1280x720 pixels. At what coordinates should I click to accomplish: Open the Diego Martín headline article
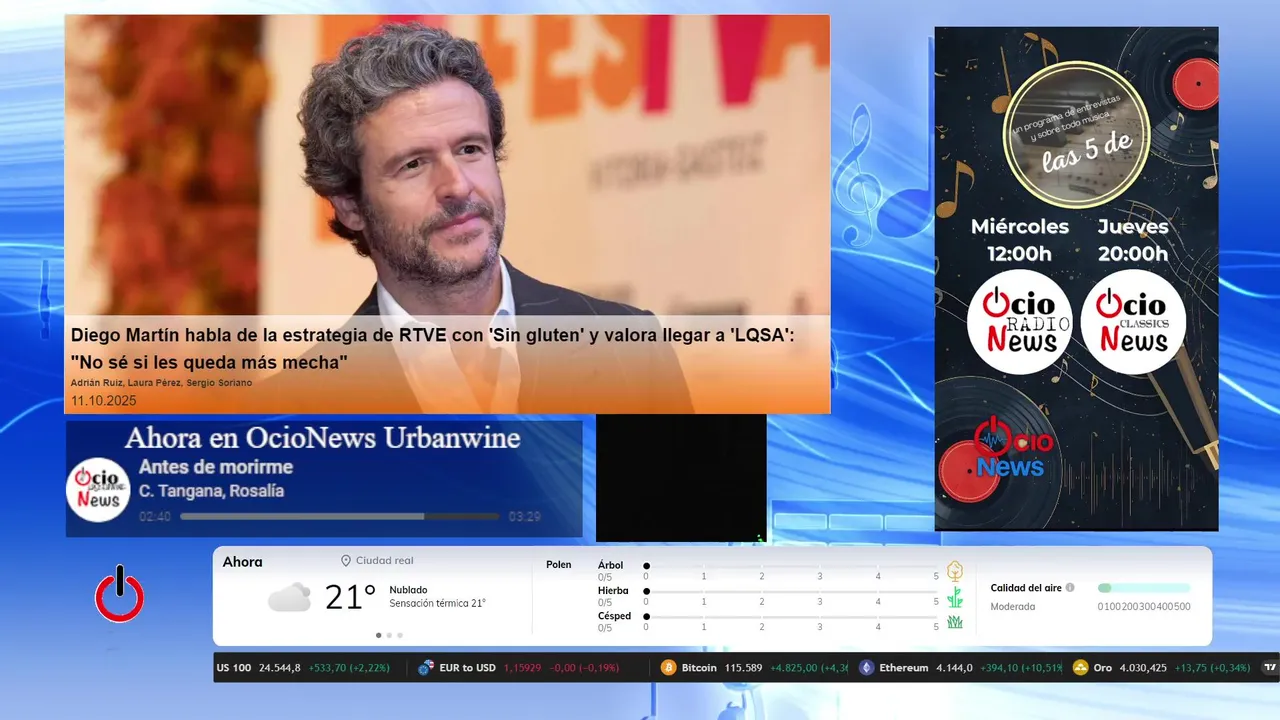coord(433,348)
